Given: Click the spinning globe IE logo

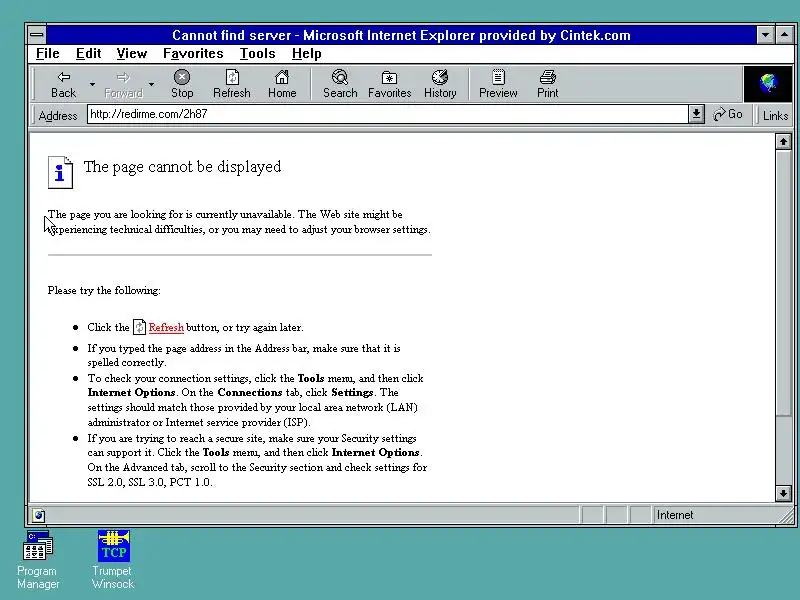Looking at the screenshot, I should [x=768, y=84].
